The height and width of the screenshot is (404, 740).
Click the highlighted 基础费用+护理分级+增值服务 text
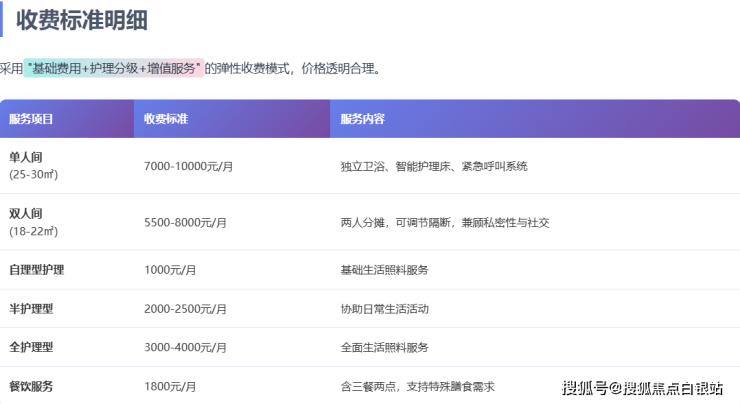click(x=115, y=68)
